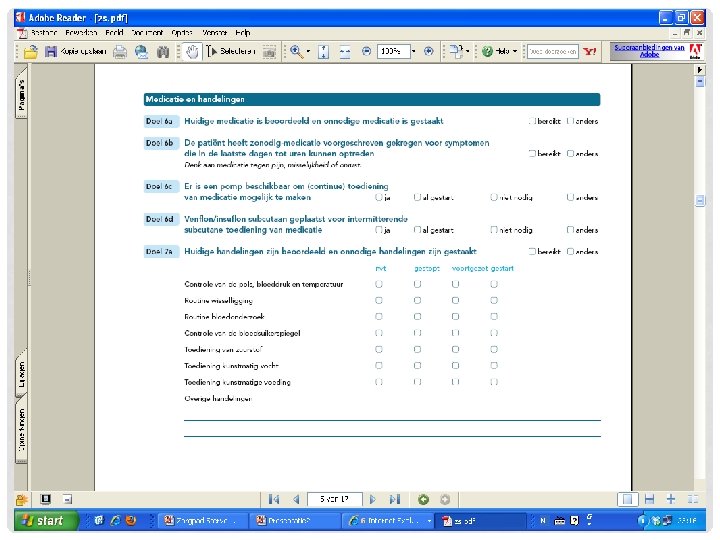Expand the Help toolbar dropdown arrow

click(515, 51)
